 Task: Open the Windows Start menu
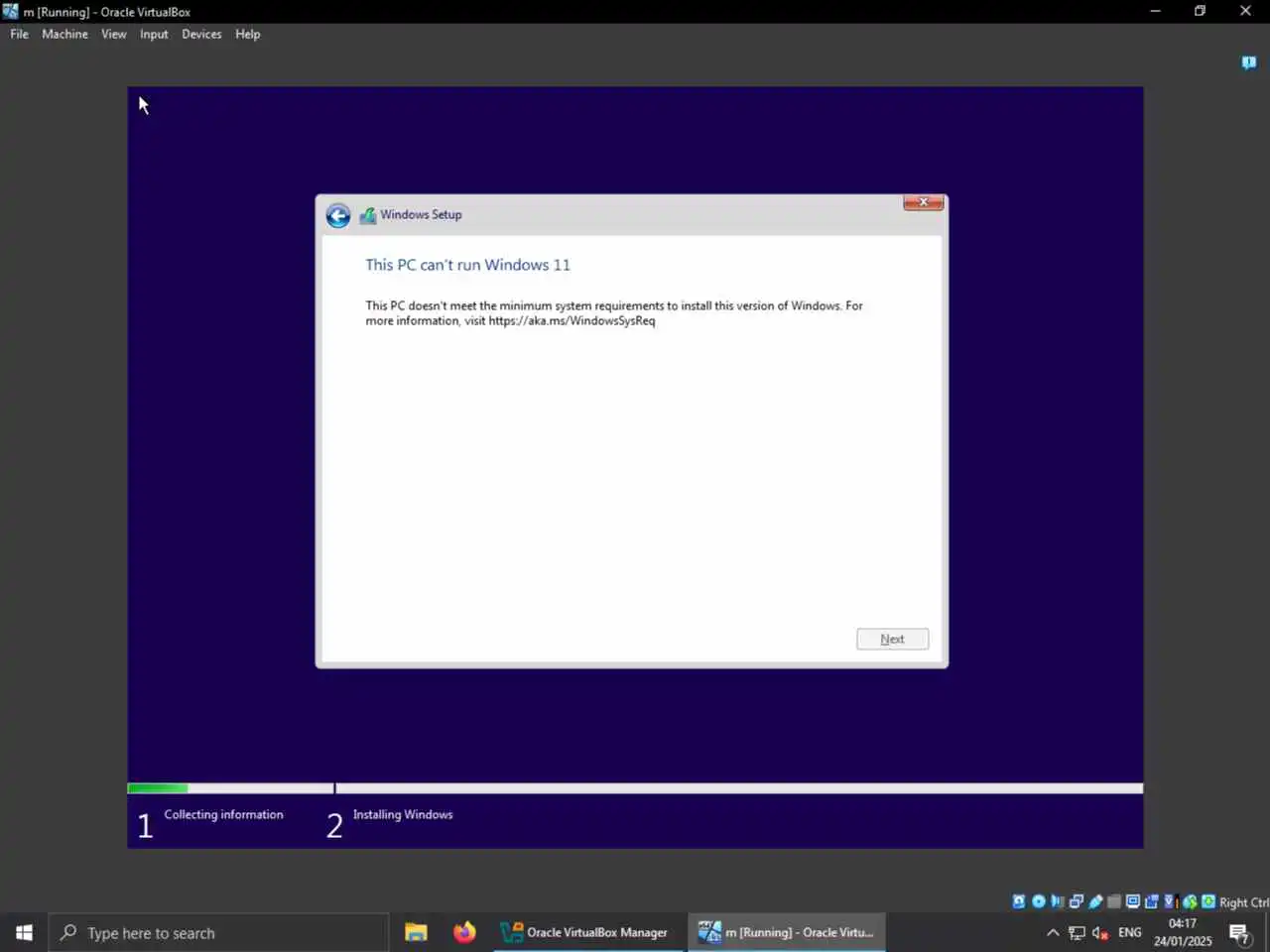(x=24, y=932)
